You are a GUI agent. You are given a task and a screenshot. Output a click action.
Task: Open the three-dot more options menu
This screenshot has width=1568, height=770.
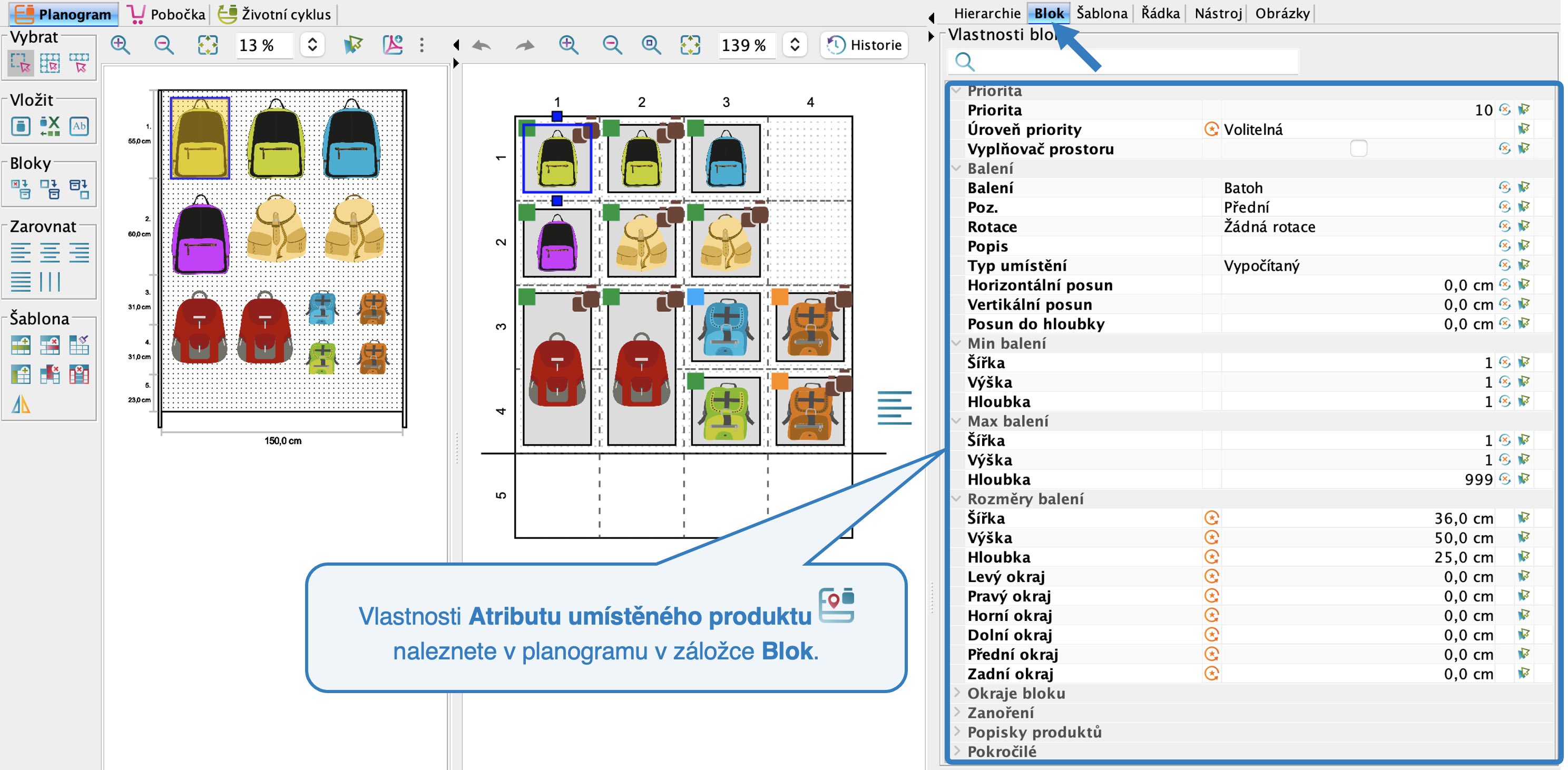coord(422,45)
